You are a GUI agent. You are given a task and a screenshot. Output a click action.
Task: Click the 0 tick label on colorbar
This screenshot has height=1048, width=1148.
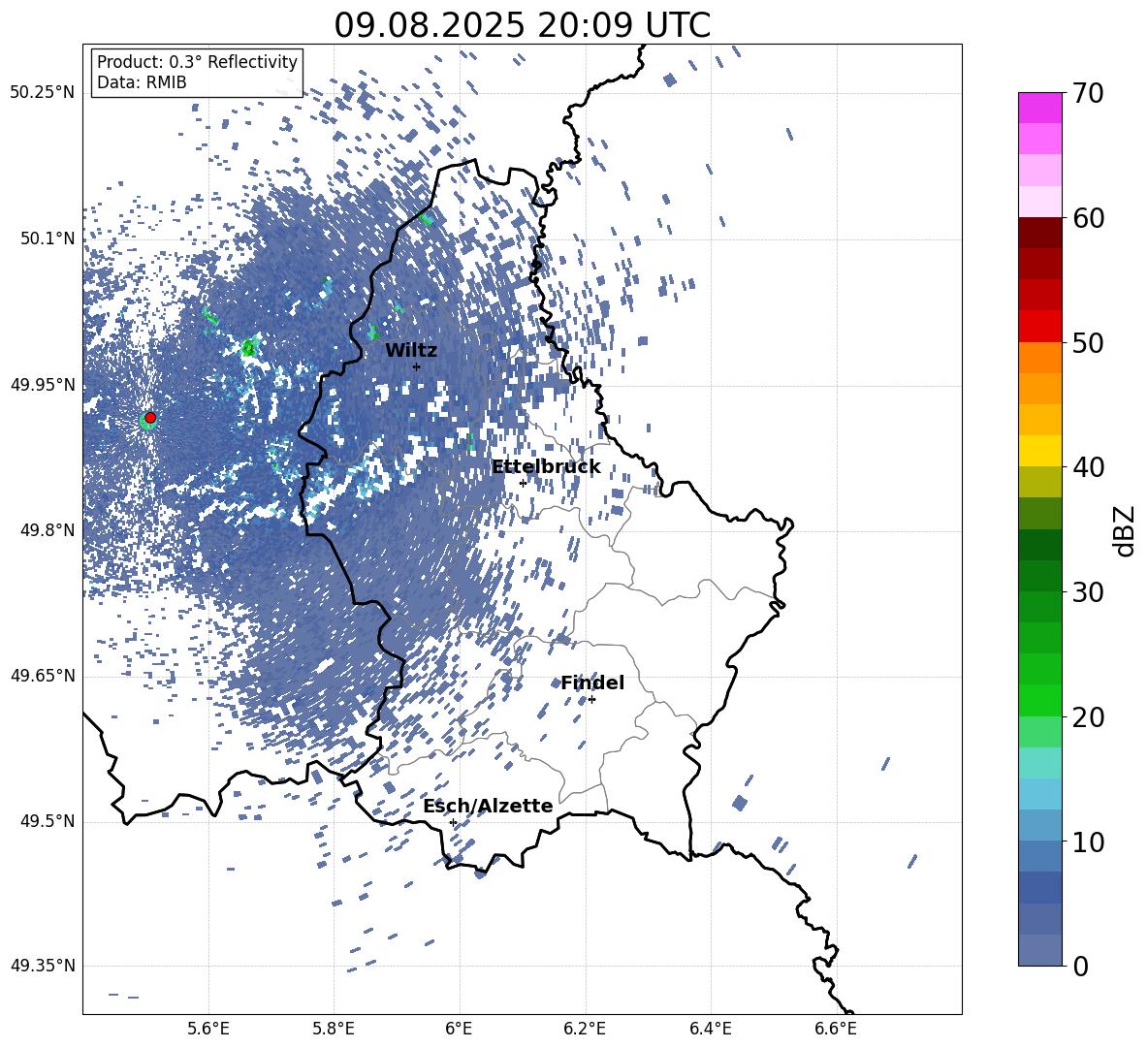1080,966
